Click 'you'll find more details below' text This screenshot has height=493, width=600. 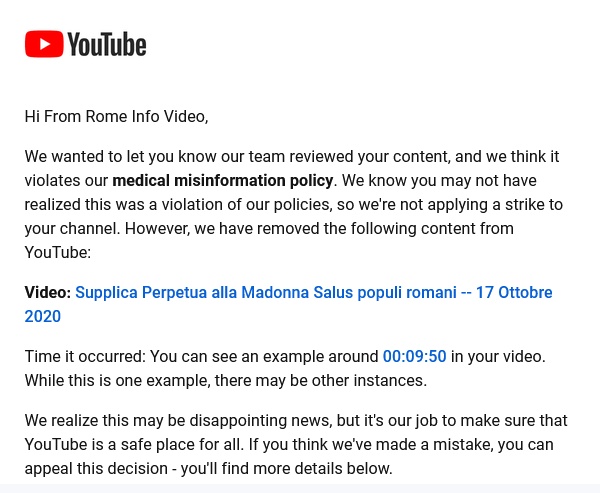point(287,469)
